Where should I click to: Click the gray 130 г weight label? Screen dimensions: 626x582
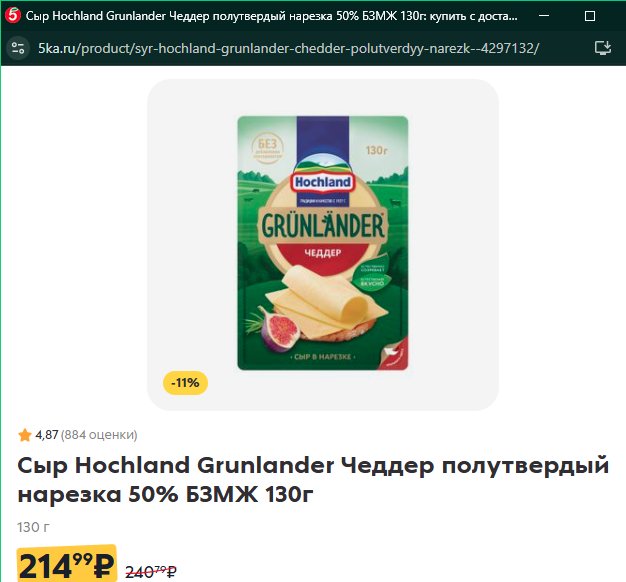coord(34,527)
